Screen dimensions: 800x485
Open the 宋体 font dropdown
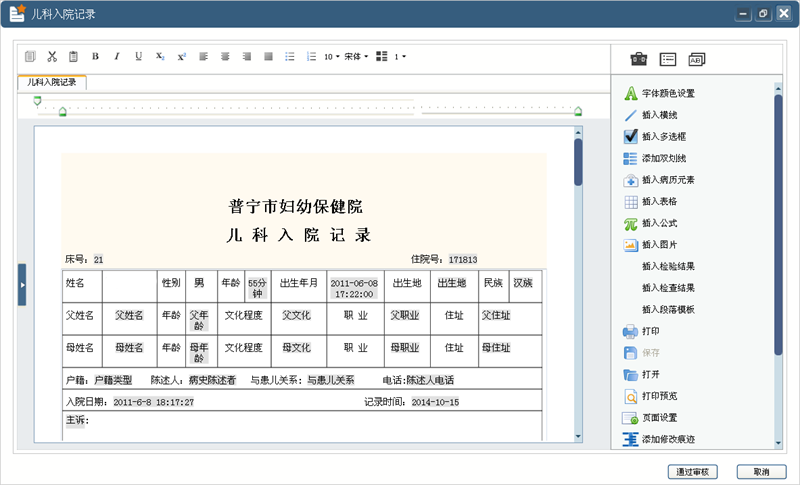point(356,57)
